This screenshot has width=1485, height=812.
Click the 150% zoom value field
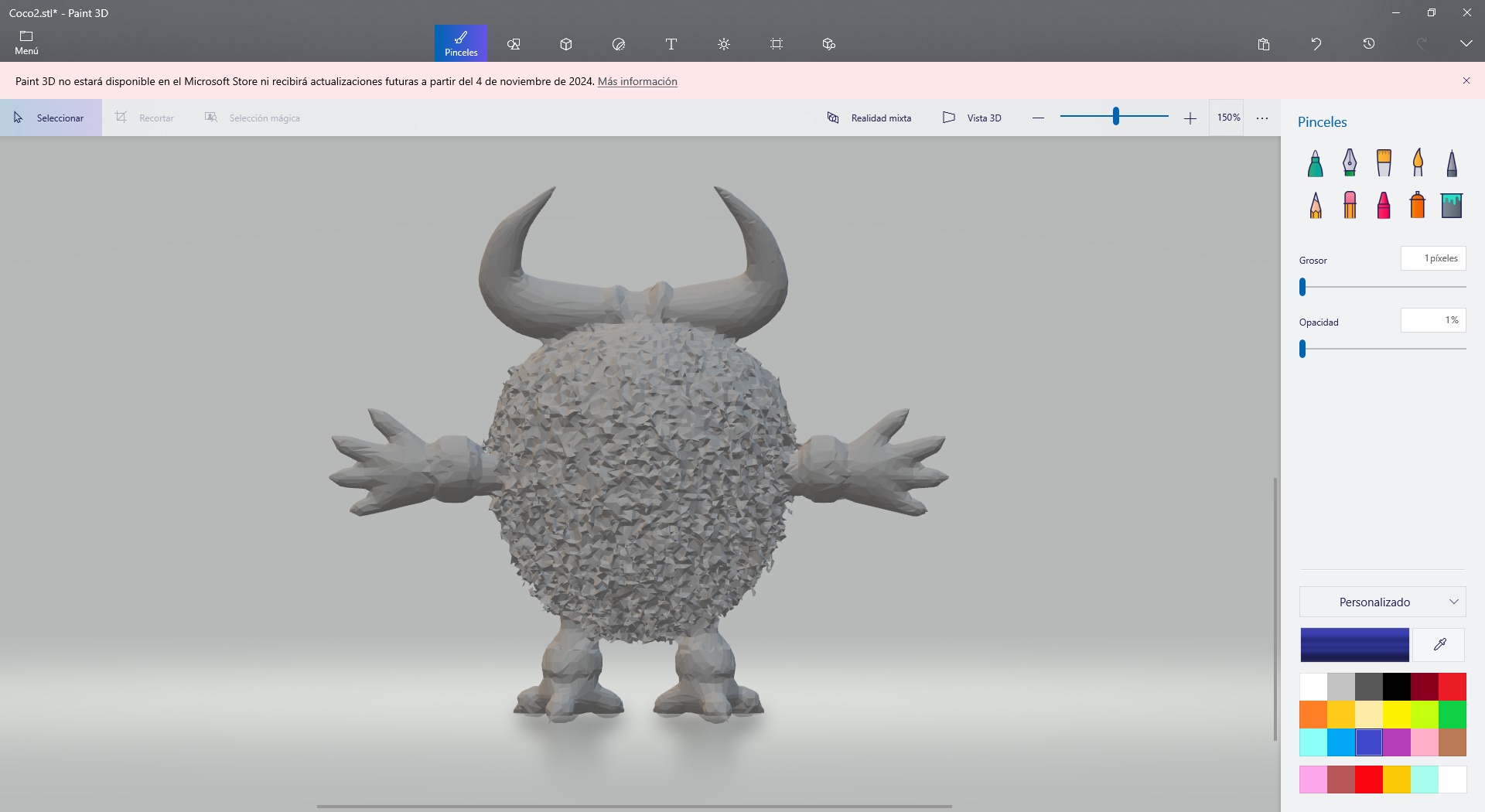point(1228,118)
